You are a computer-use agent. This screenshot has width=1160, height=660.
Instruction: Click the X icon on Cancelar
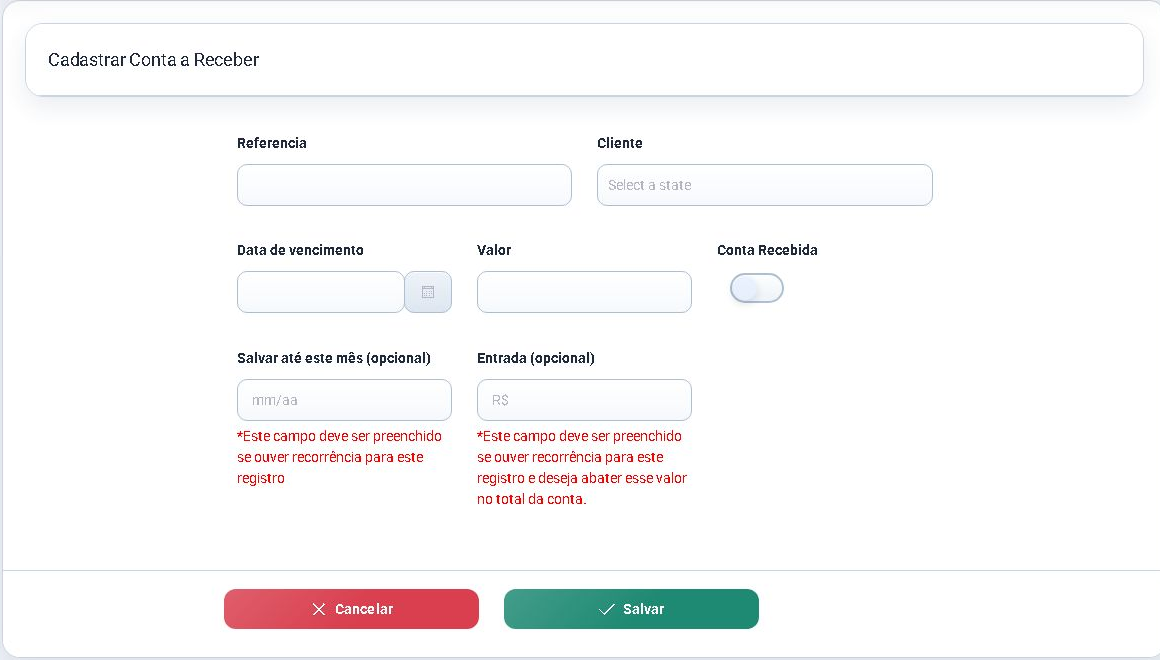tap(319, 609)
